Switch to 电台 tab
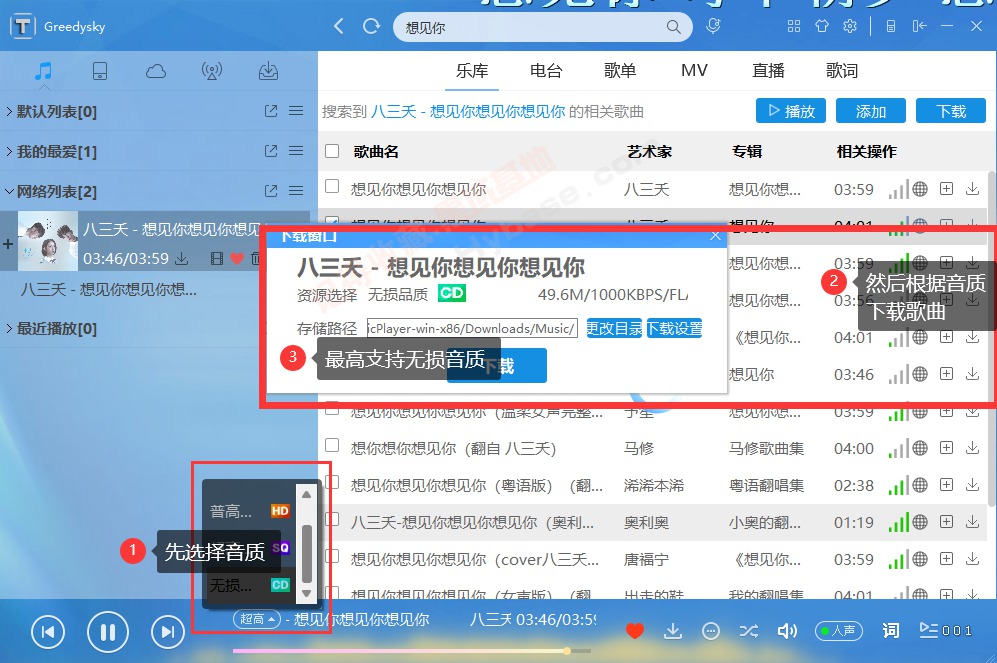This screenshot has width=997, height=663. click(546, 71)
